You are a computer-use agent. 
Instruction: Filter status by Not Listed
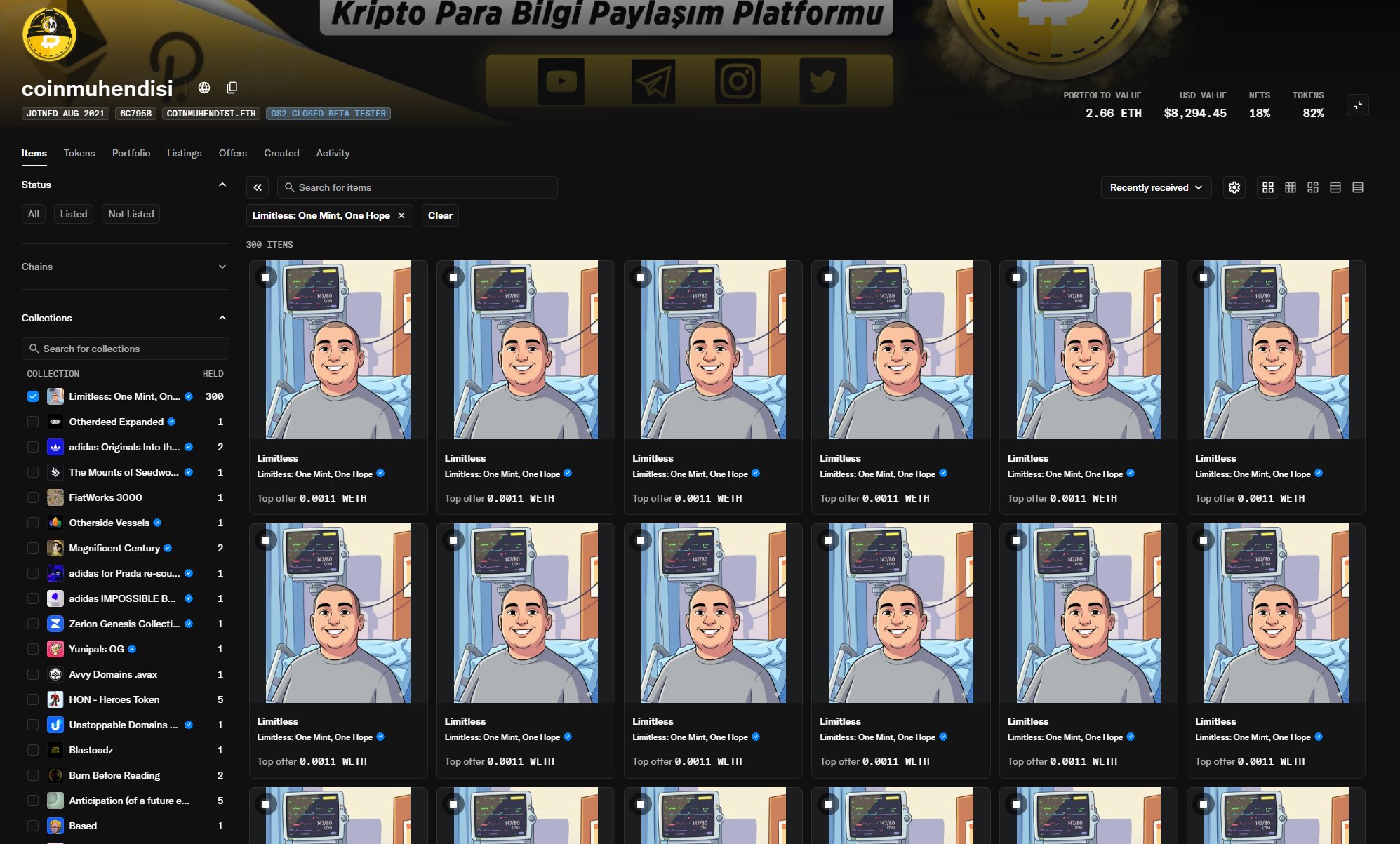131,214
